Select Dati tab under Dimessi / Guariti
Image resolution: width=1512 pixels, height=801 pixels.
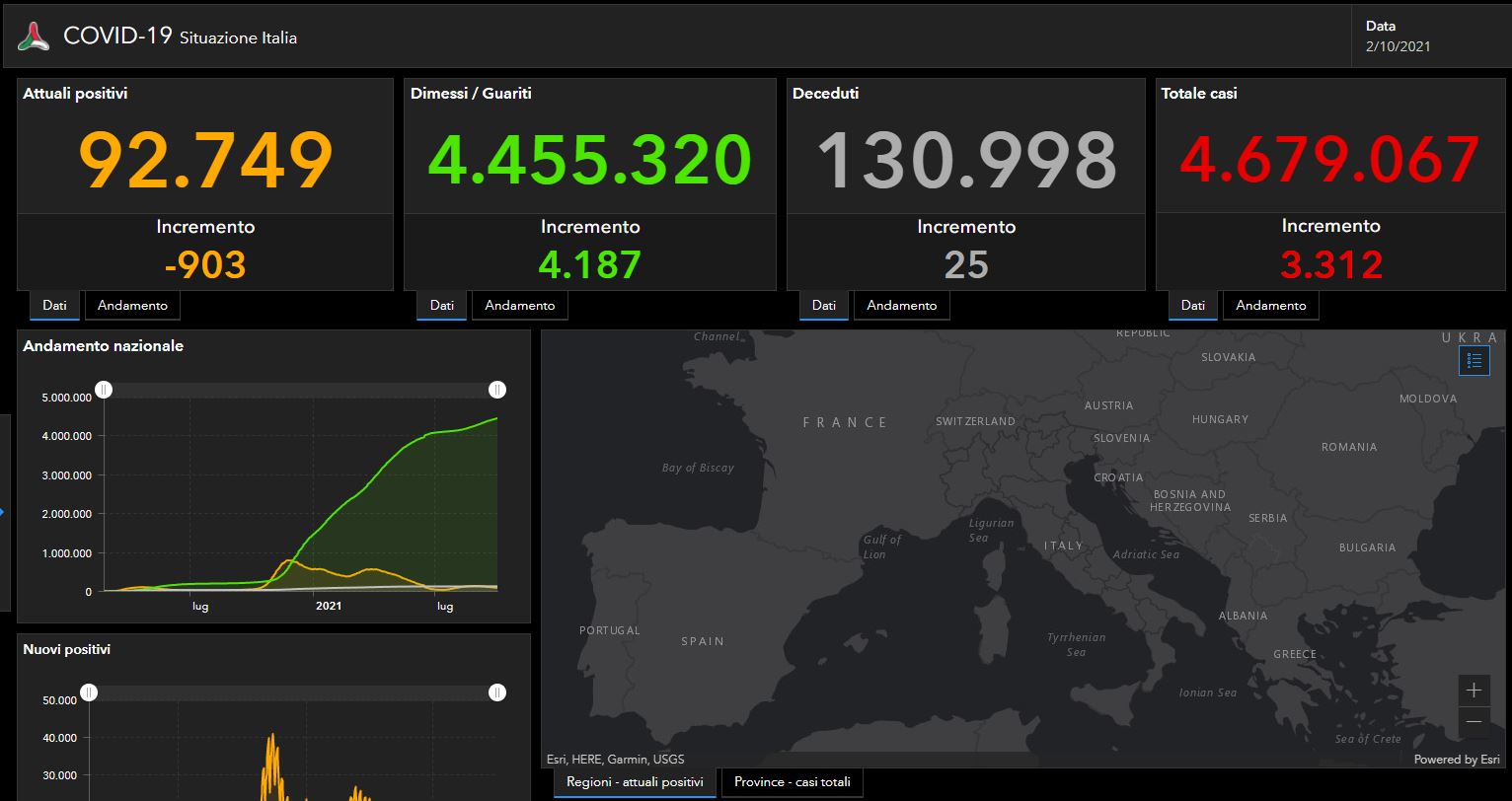click(x=441, y=306)
